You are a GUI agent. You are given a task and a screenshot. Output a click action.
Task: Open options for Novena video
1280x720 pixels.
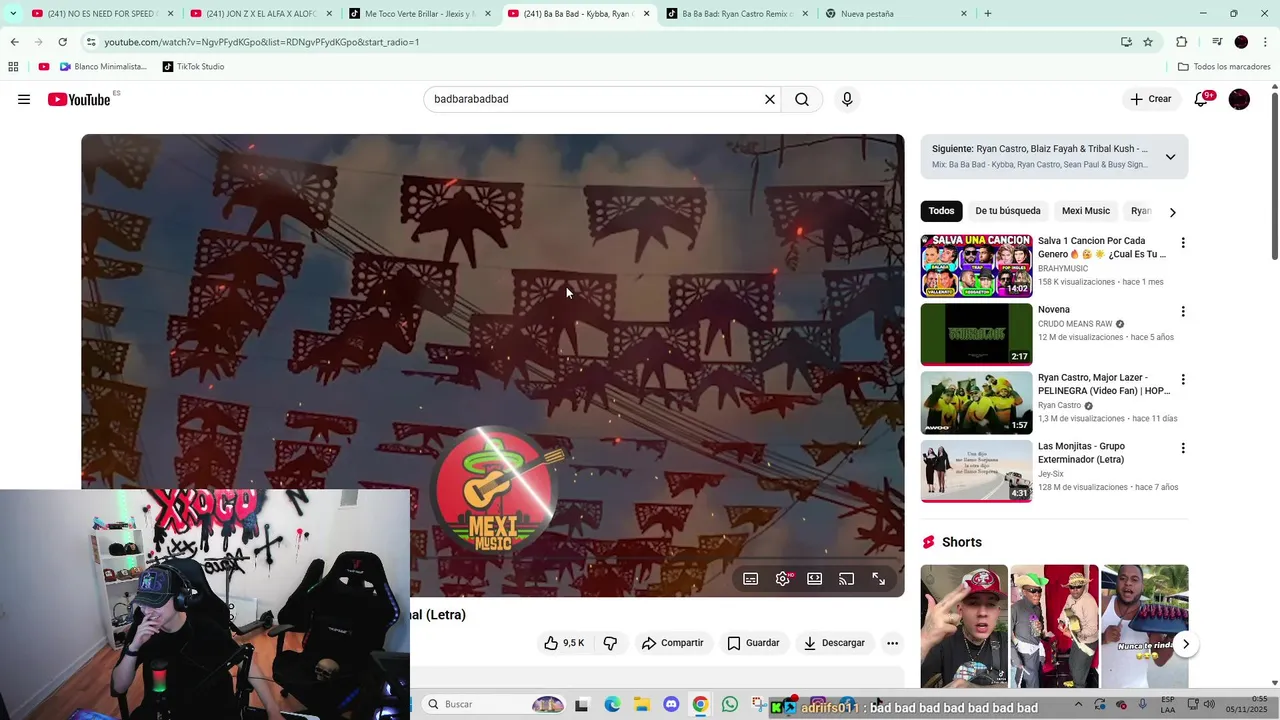(x=1183, y=312)
